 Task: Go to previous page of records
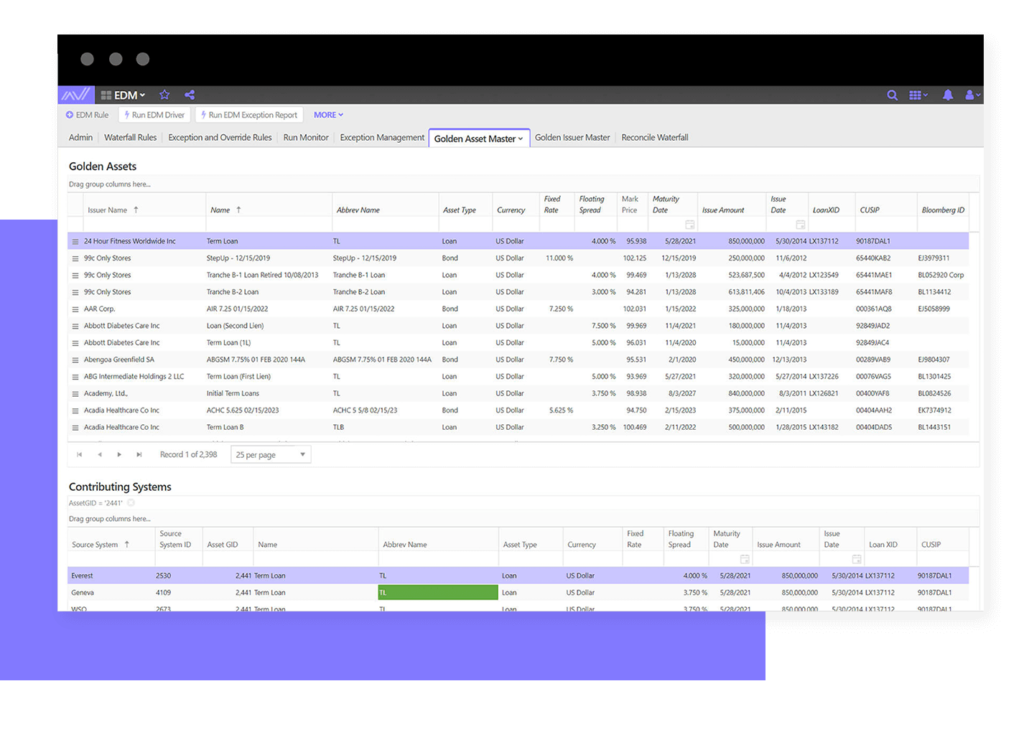tap(99, 454)
